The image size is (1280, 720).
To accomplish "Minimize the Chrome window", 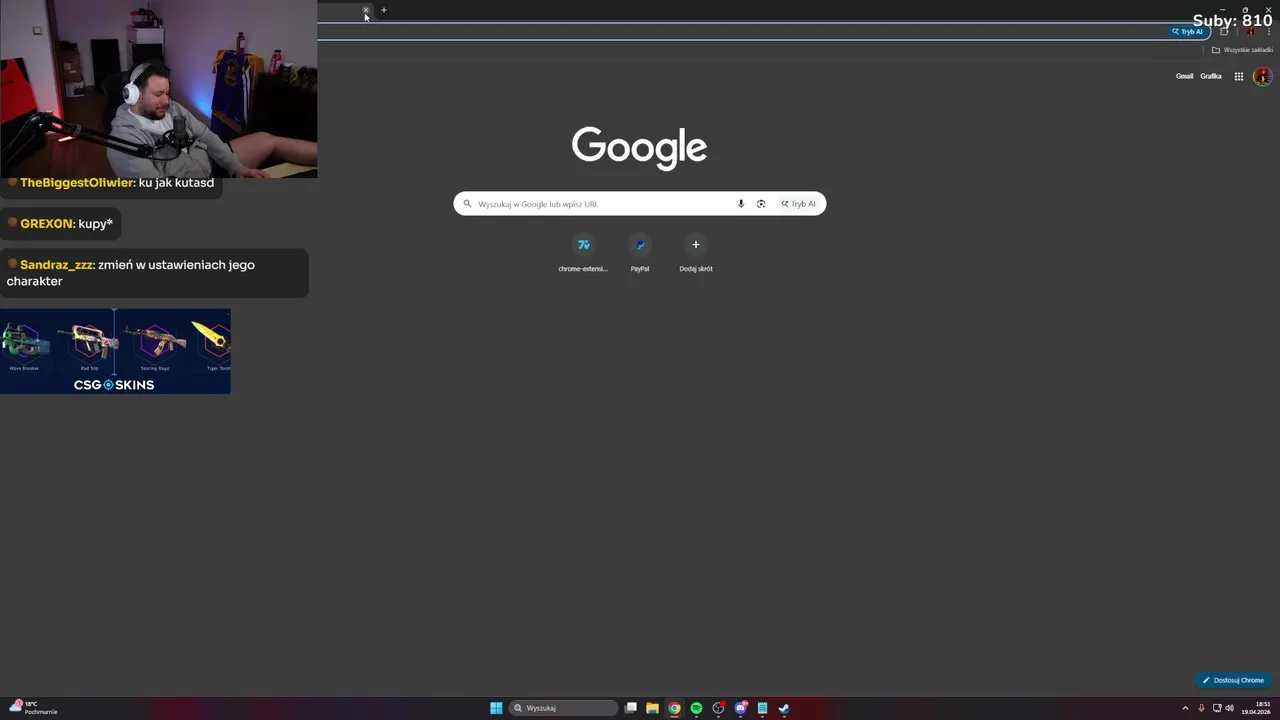I will (1223, 10).
